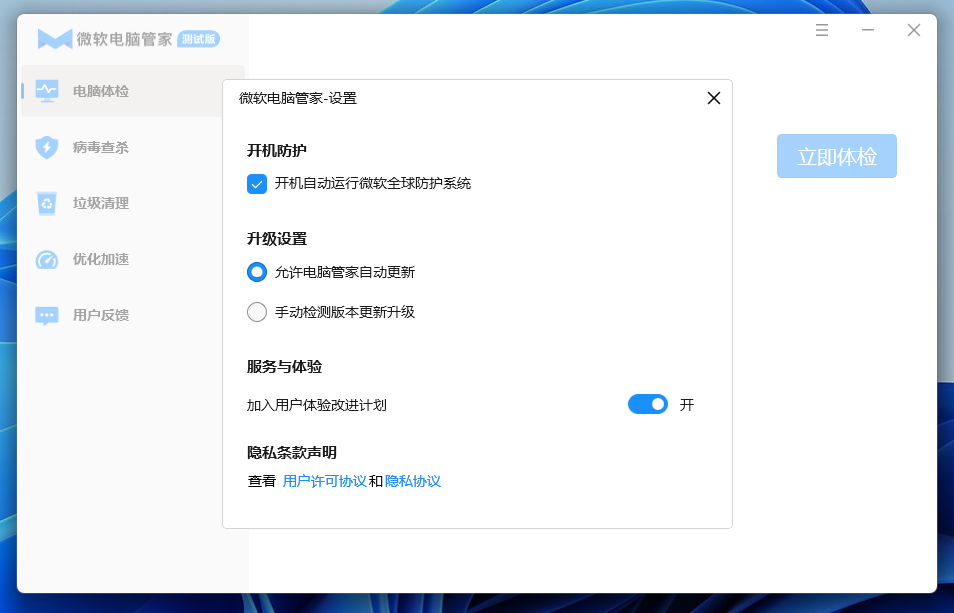Switch to 垃圾清理 sidebar label
This screenshot has width=954, height=613.
(101, 203)
